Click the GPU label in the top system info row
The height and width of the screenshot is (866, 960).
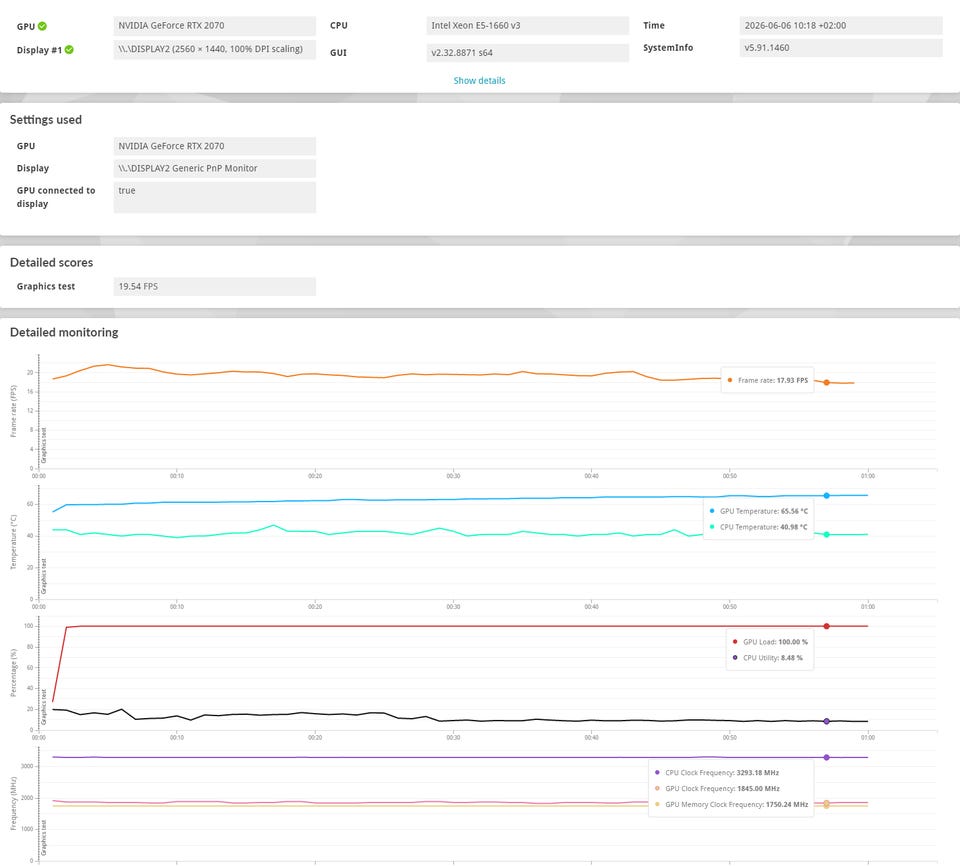coord(26,26)
